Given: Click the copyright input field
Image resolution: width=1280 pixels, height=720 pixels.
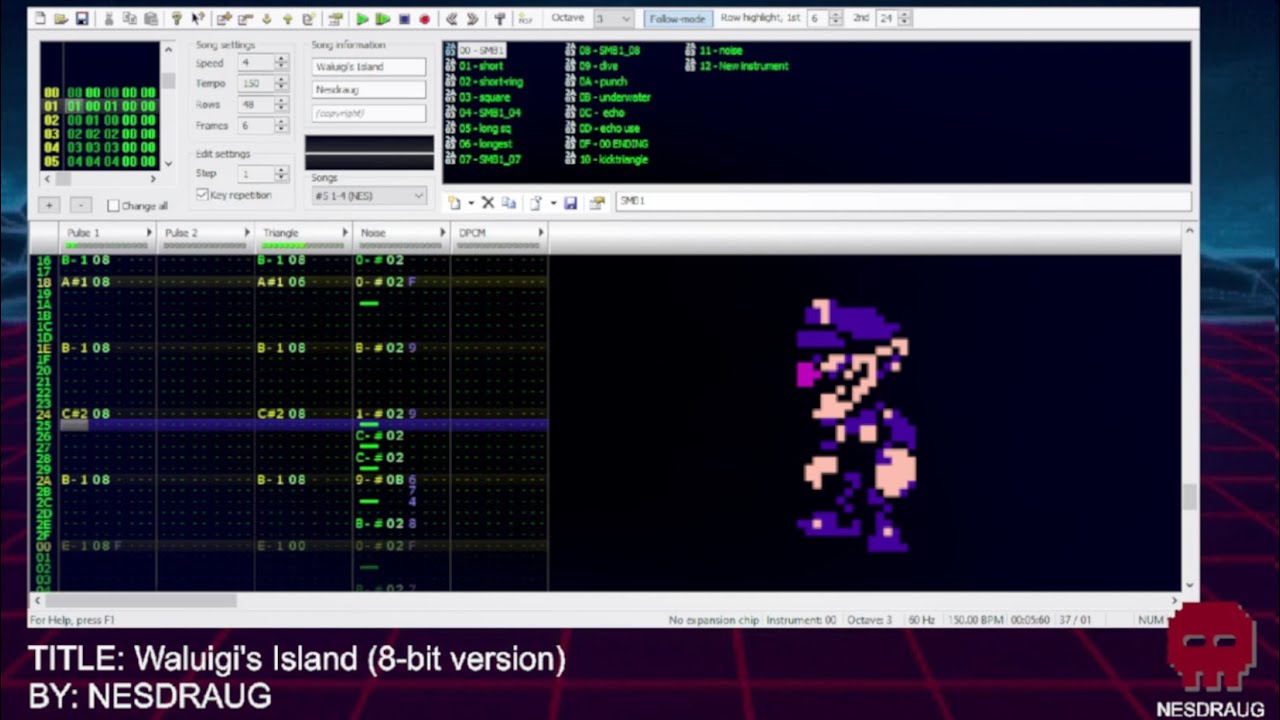Looking at the screenshot, I should point(369,113).
